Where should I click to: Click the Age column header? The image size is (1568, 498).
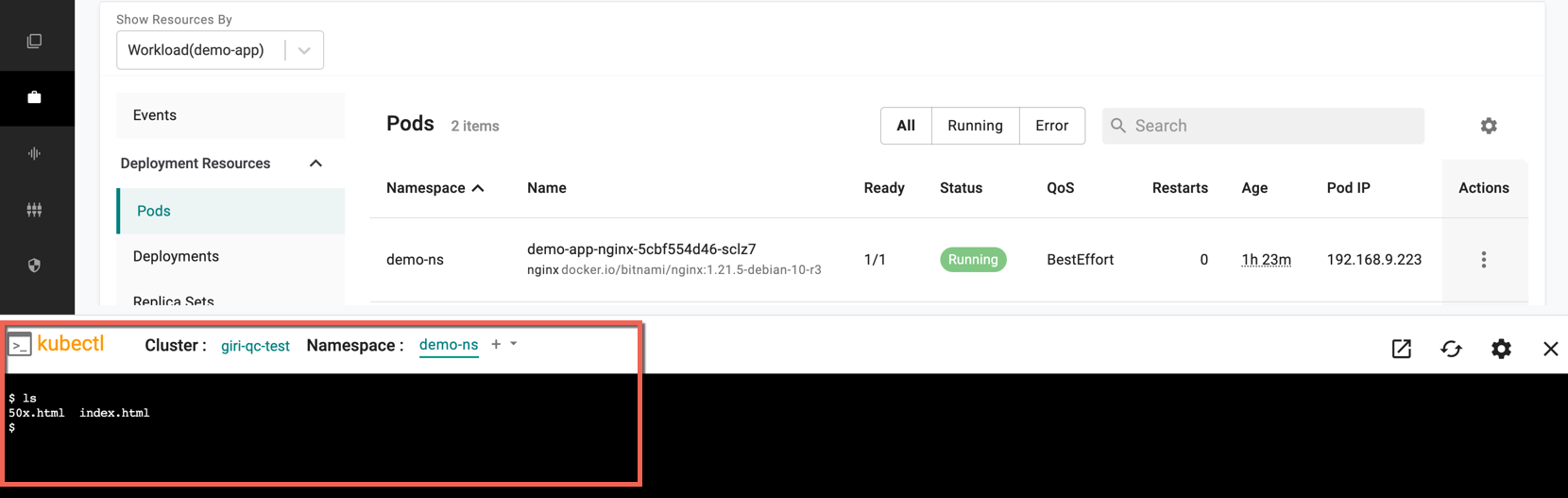pyautogui.click(x=1254, y=188)
